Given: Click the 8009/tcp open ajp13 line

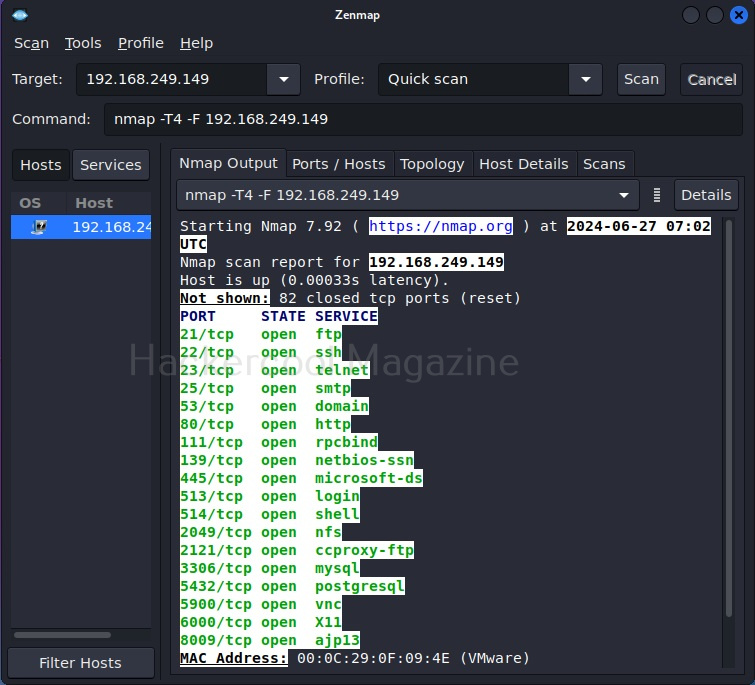Looking at the screenshot, I should (270, 641).
